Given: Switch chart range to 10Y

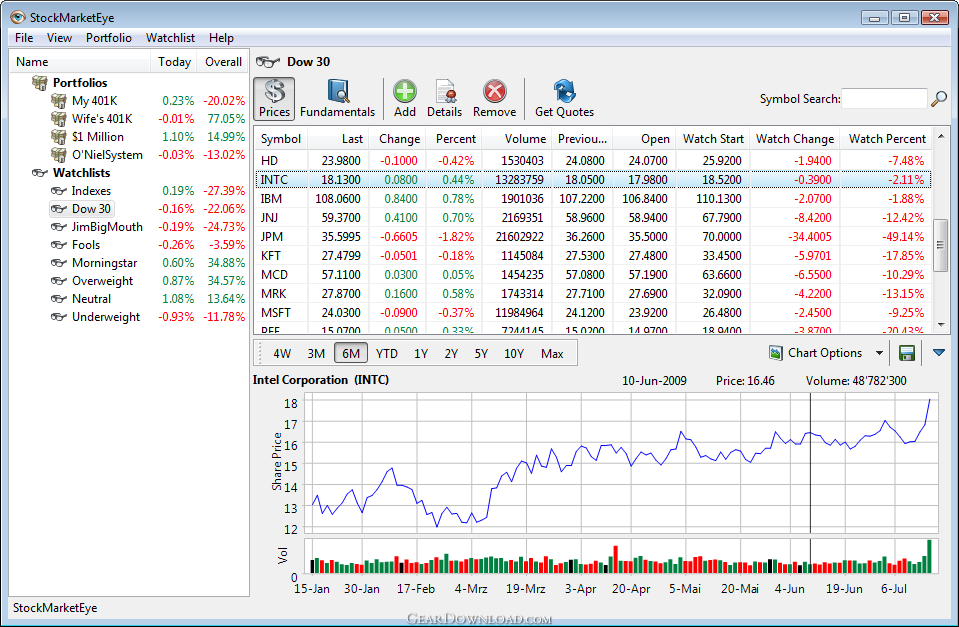Looking at the screenshot, I should [x=514, y=354].
